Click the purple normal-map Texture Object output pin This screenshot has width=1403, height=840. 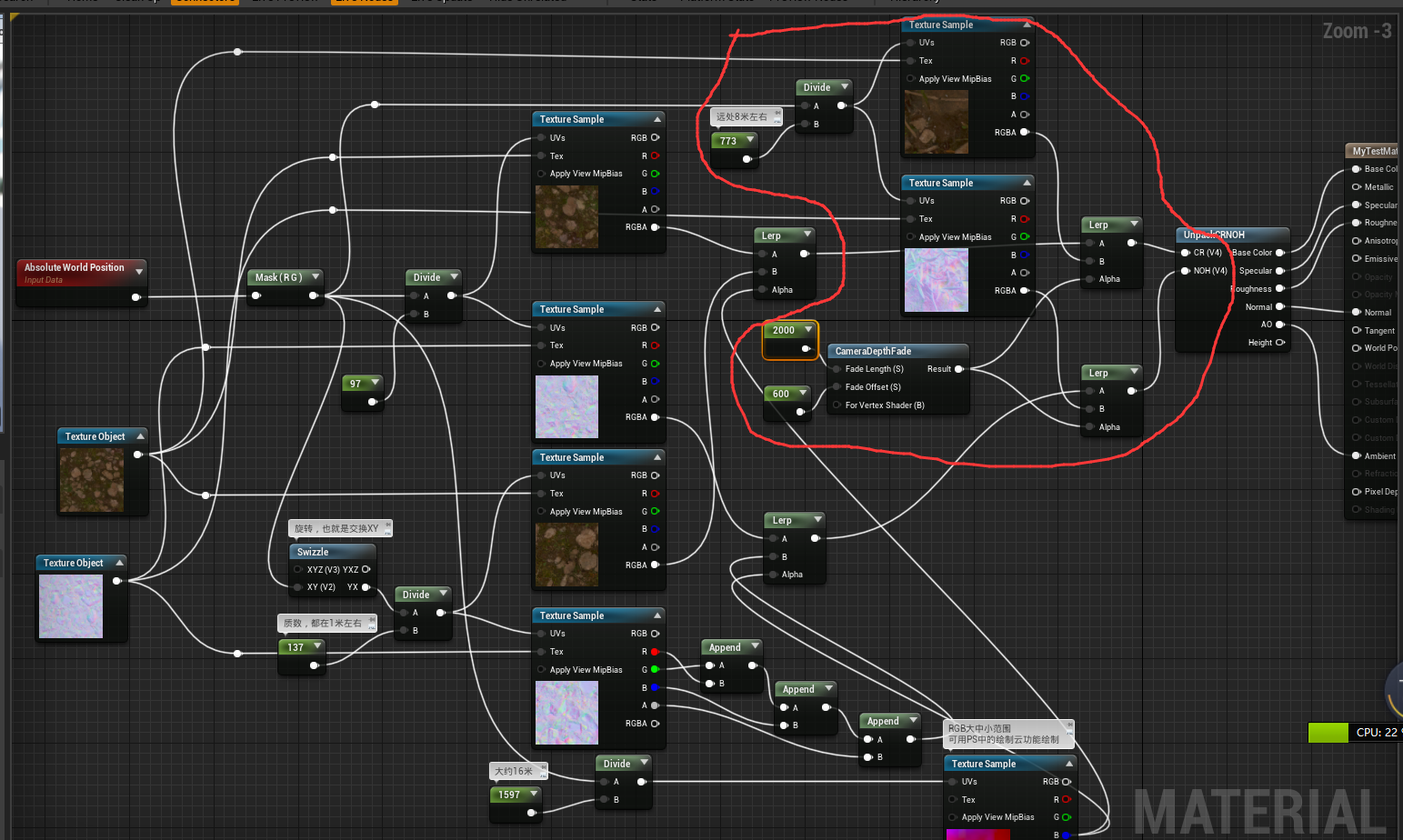coord(116,581)
